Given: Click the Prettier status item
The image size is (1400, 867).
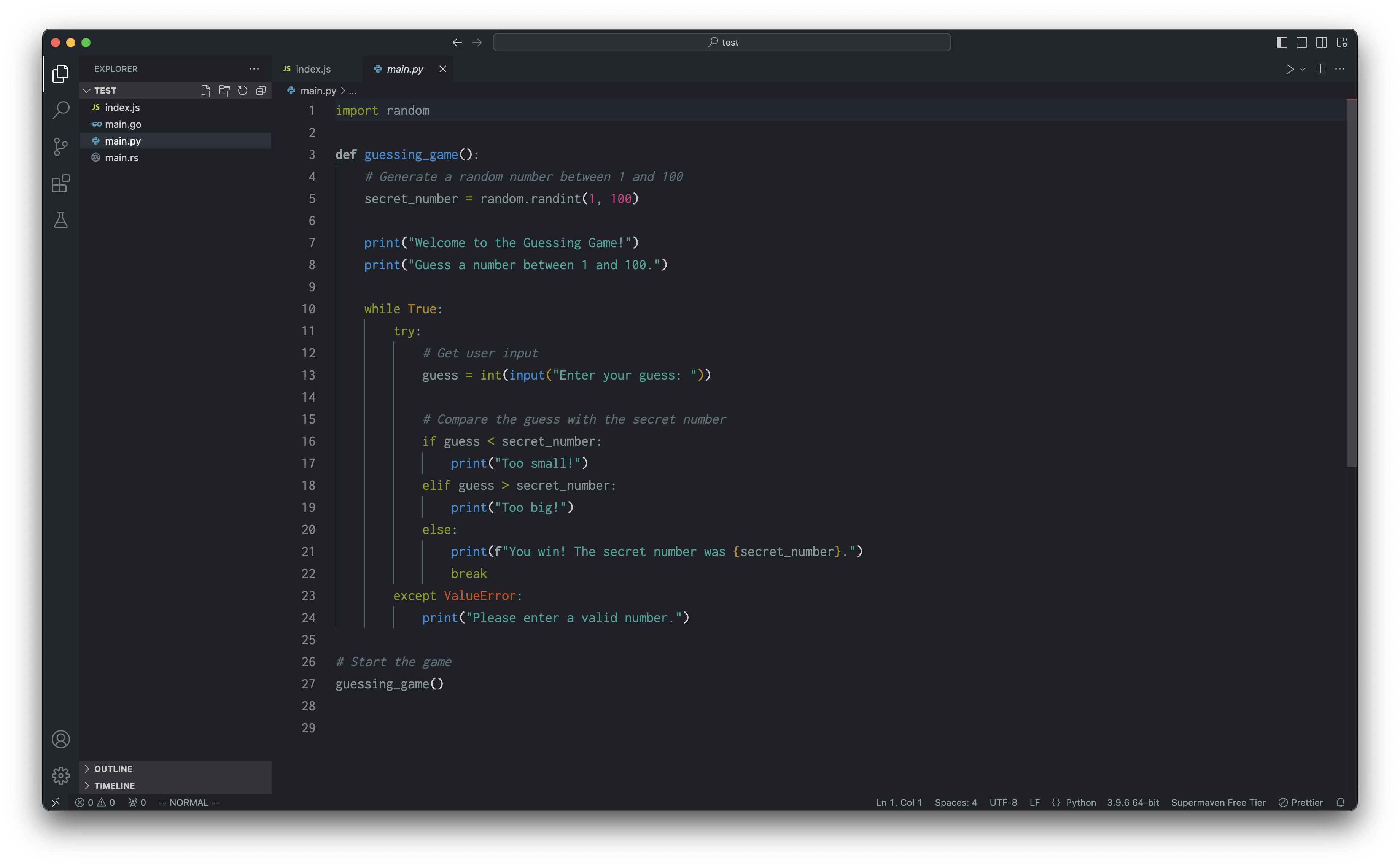Looking at the screenshot, I should 1301,802.
